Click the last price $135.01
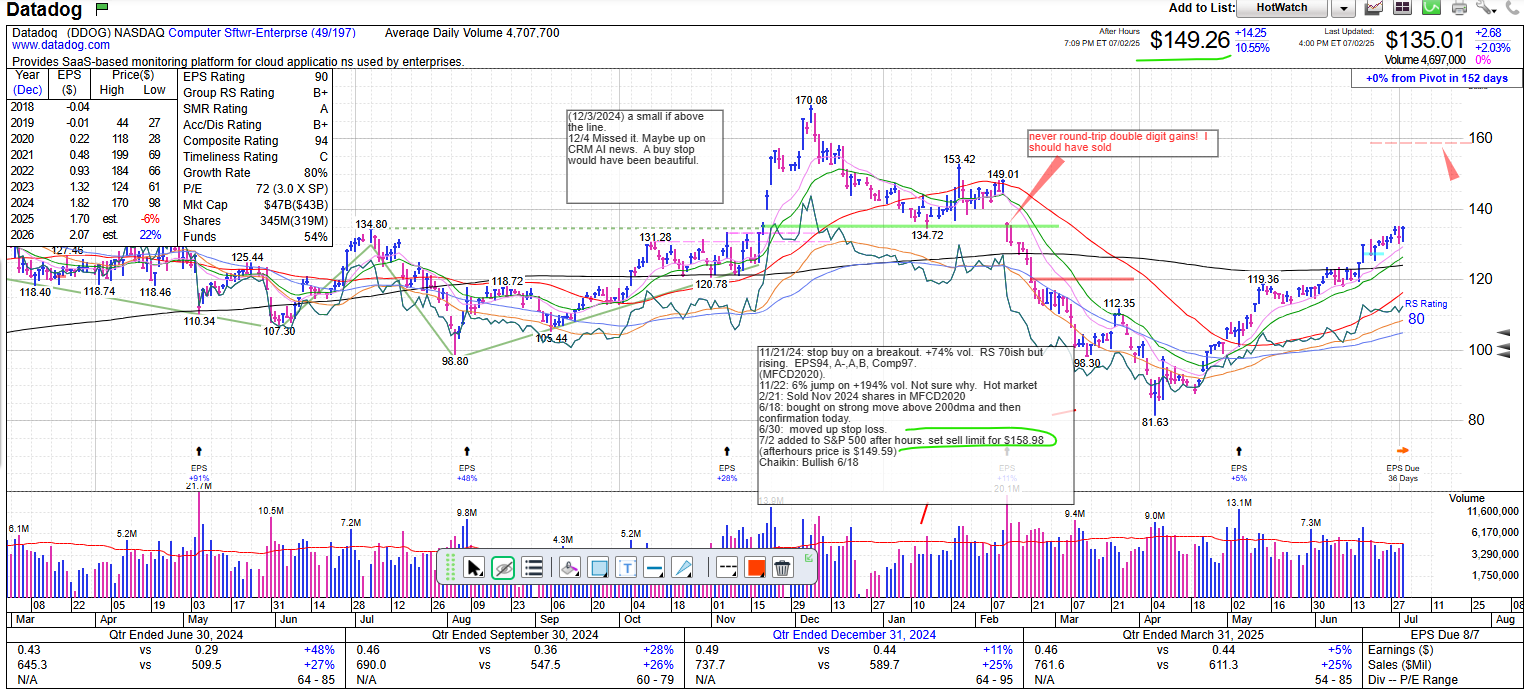Viewport: 1524px width, 692px height. [x=1425, y=40]
